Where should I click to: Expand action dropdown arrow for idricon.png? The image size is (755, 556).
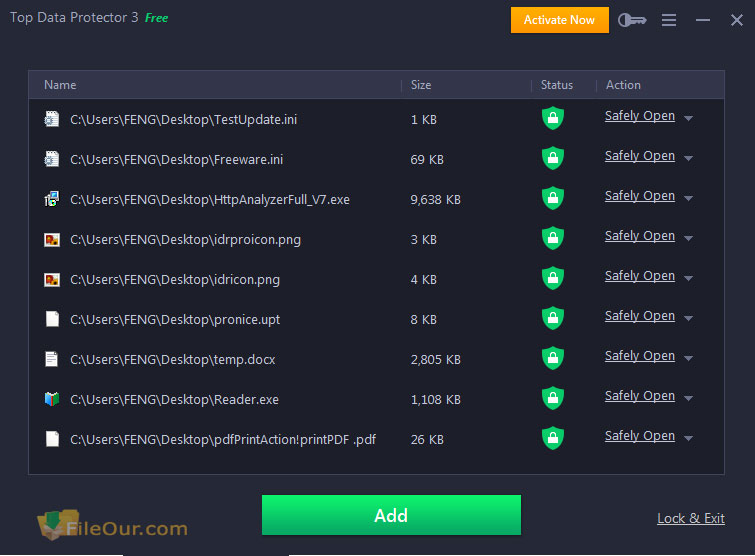pyautogui.click(x=689, y=278)
